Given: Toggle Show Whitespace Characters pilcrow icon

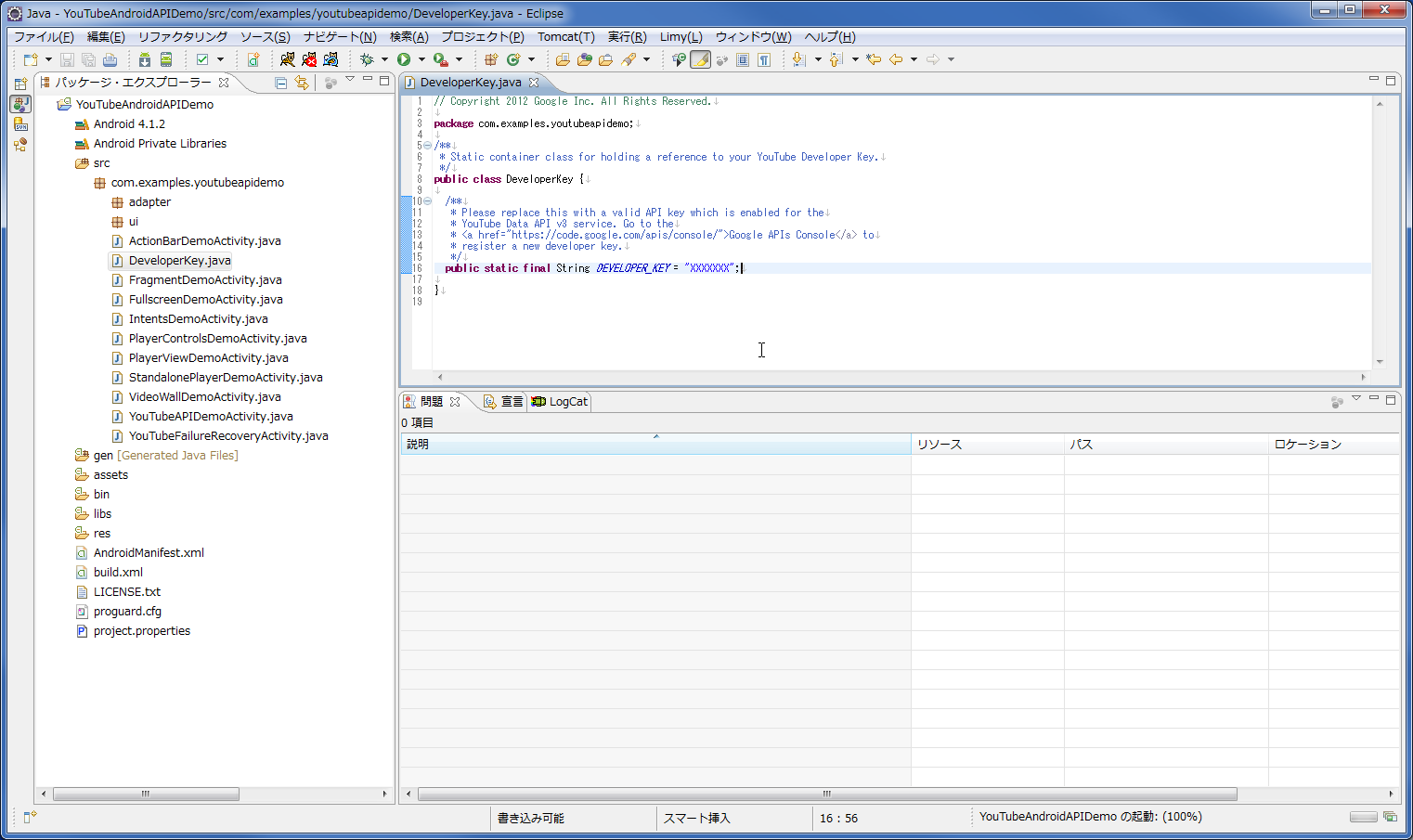Looking at the screenshot, I should click(x=764, y=59).
